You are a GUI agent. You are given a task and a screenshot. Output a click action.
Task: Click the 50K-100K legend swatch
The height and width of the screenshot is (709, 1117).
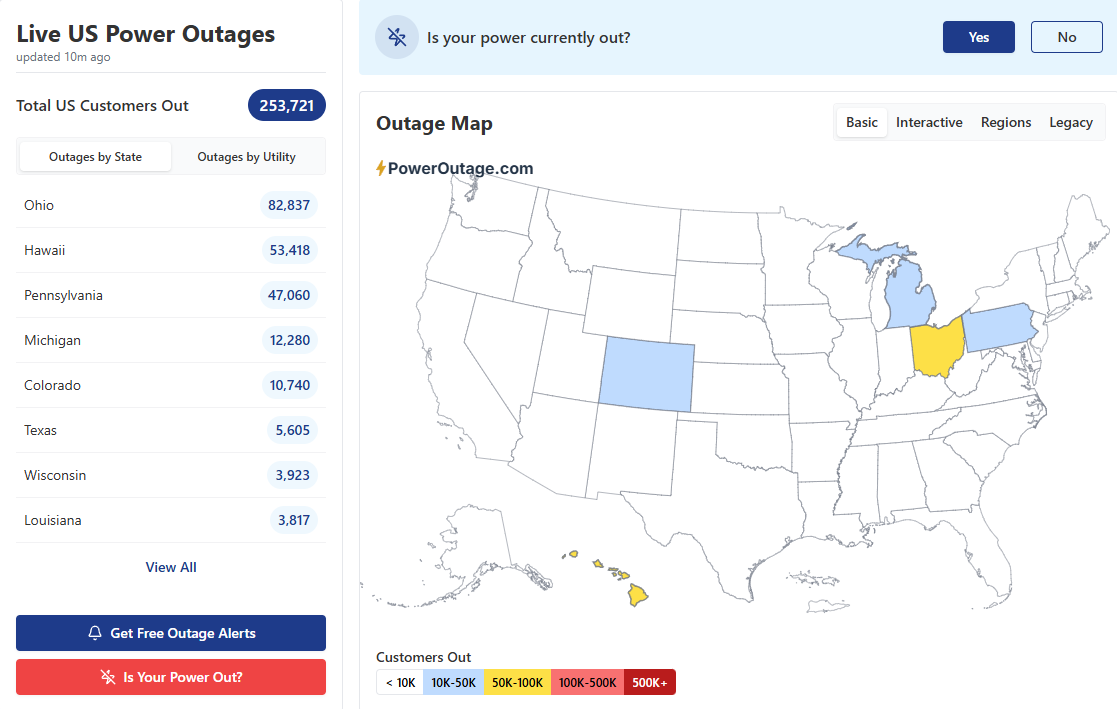(517, 683)
